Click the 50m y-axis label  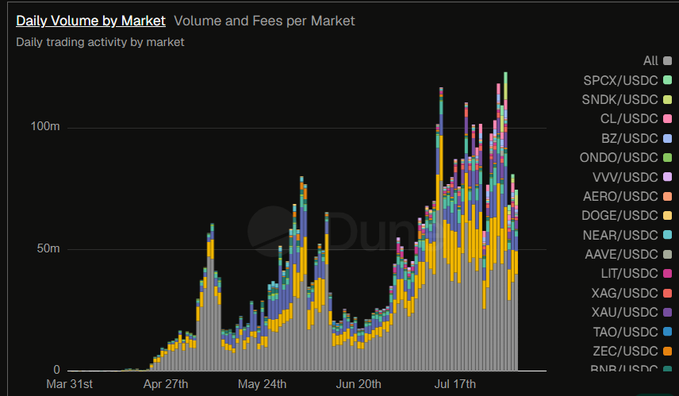tap(48, 248)
